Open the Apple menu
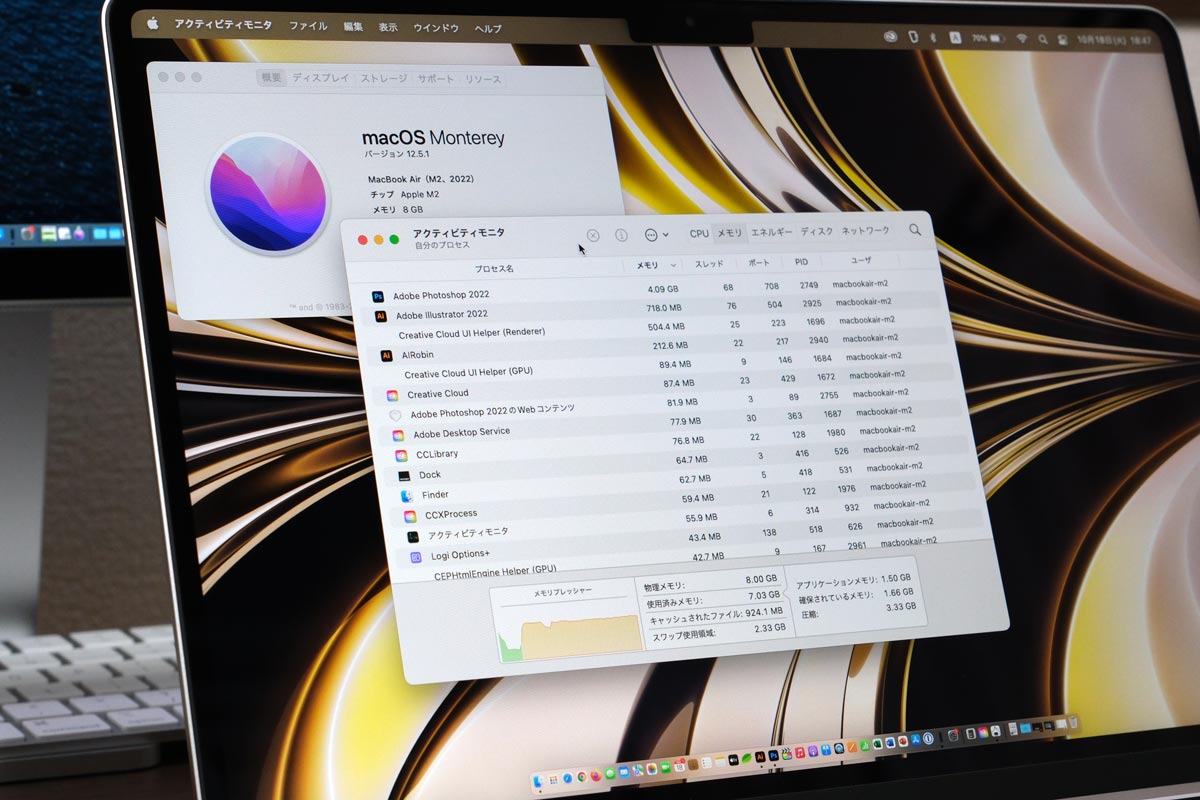This screenshot has height=800, width=1200. tap(153, 24)
